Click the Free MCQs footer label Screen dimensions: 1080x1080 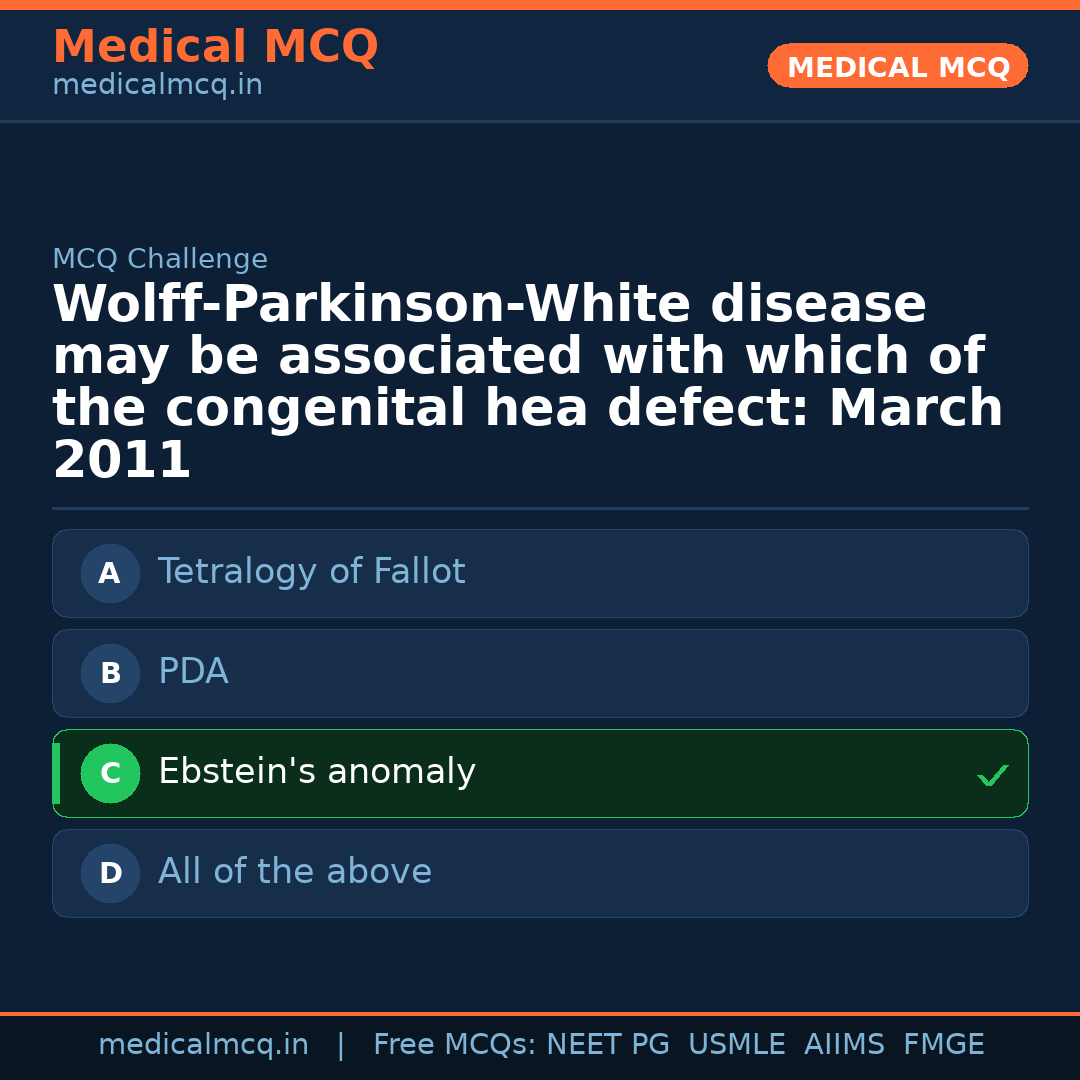[454, 1045]
